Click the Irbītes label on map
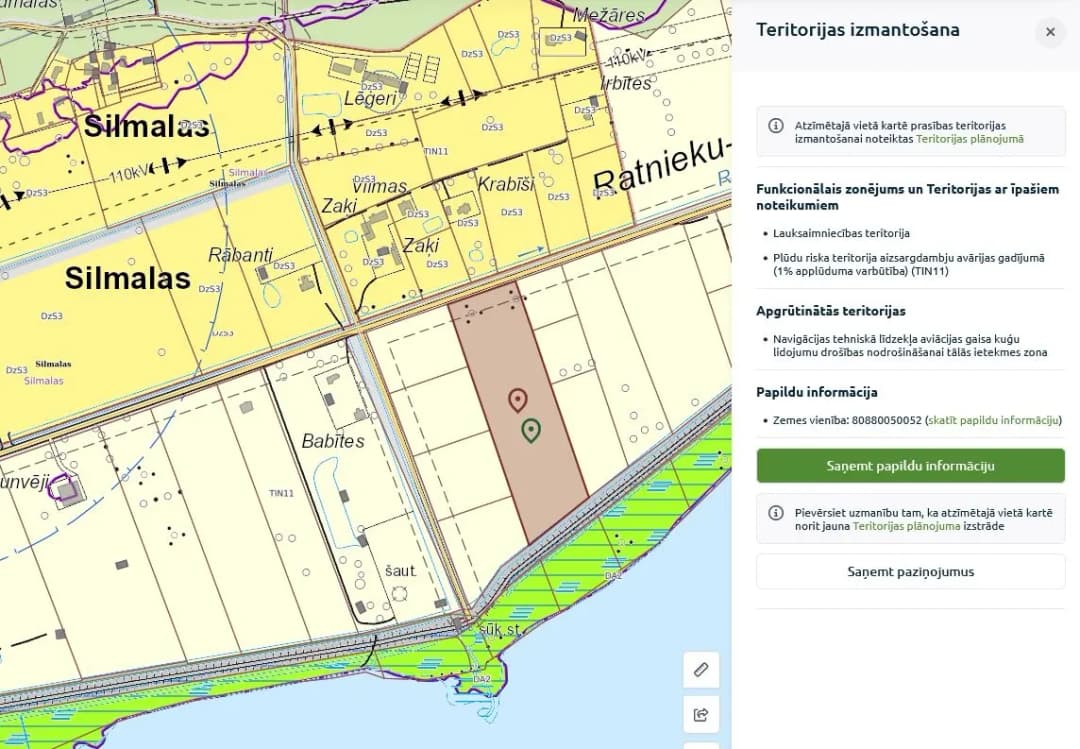1080x749 pixels. click(x=625, y=83)
